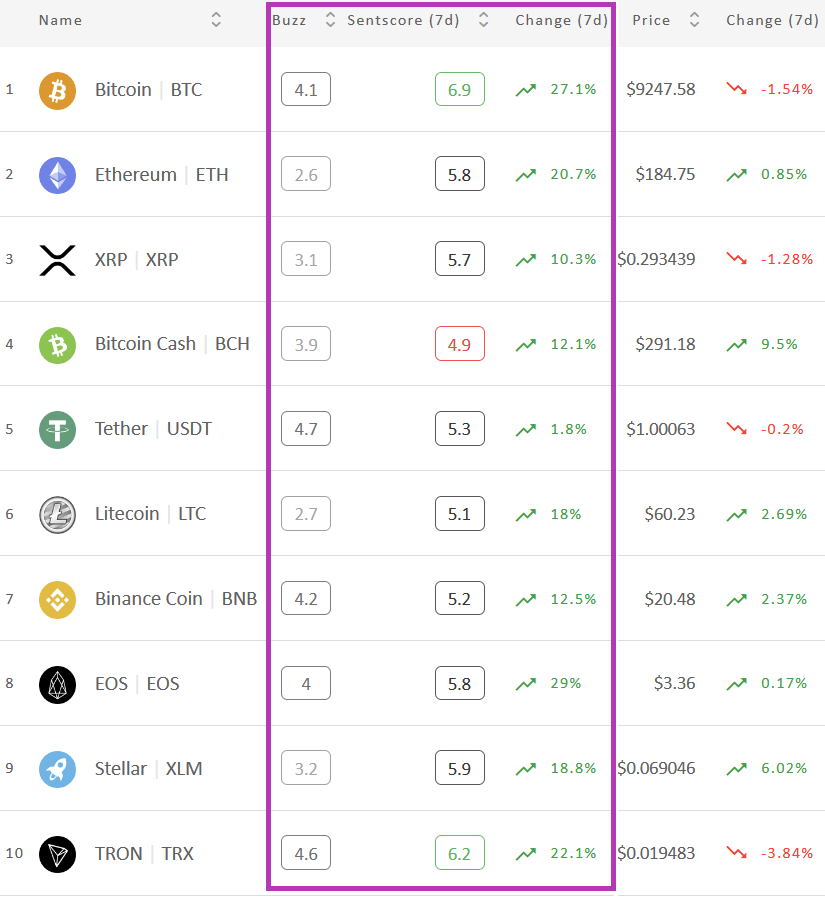
Task: Open the Ethereum | ETH name link
Action: pos(162,174)
